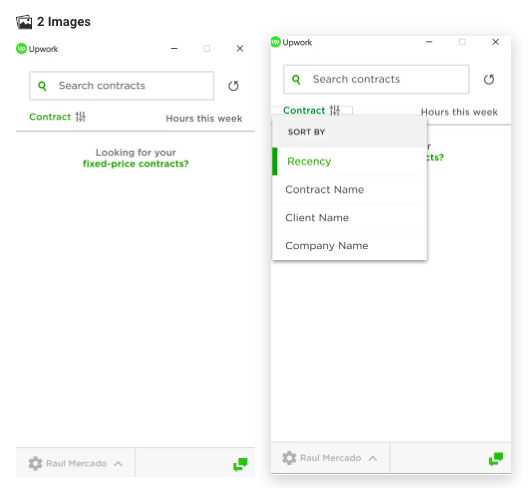Click Raul Mercado name in right window
528x488 pixels.
331,458
